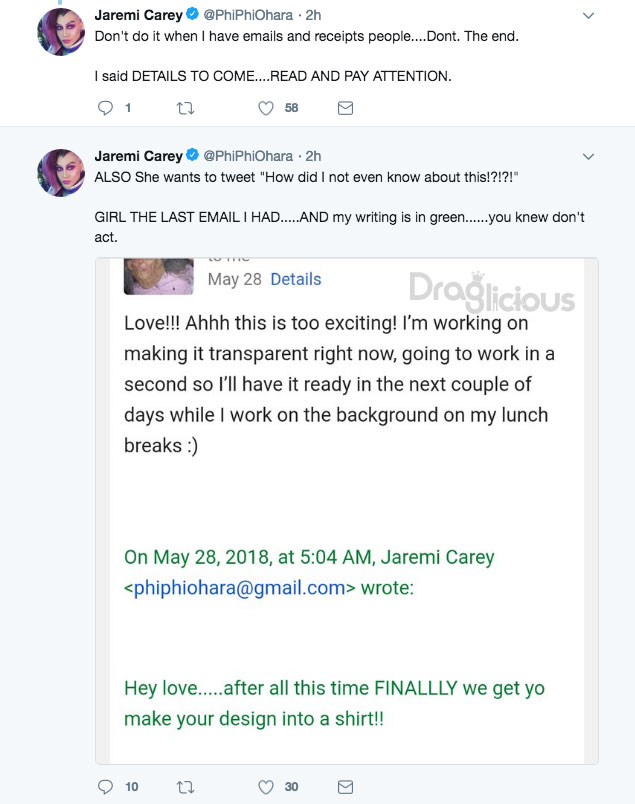
Task: Click @PhiPhiOhara handle on second tweet
Action: coord(248,156)
